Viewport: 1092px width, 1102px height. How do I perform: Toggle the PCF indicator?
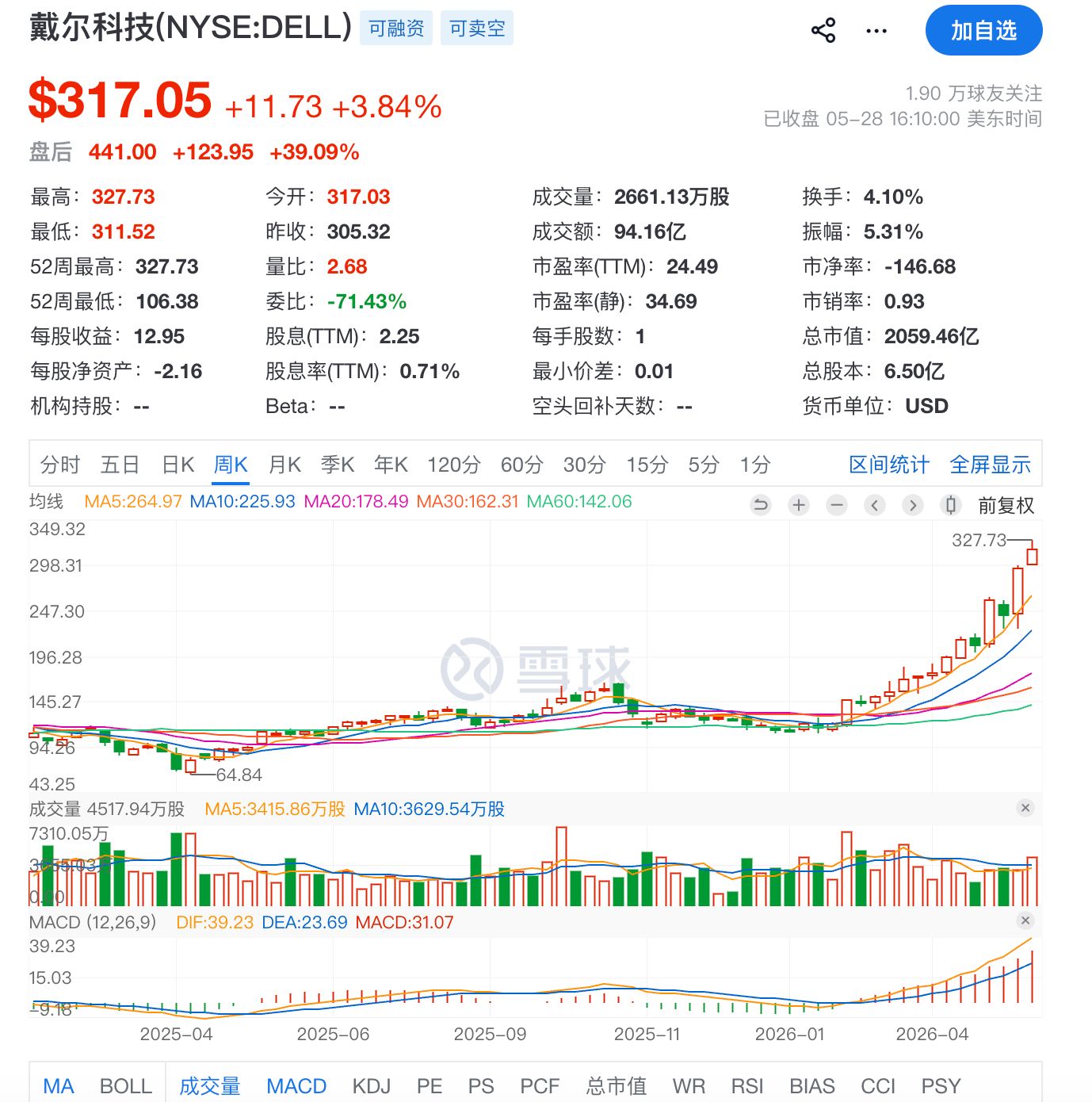tap(540, 1086)
